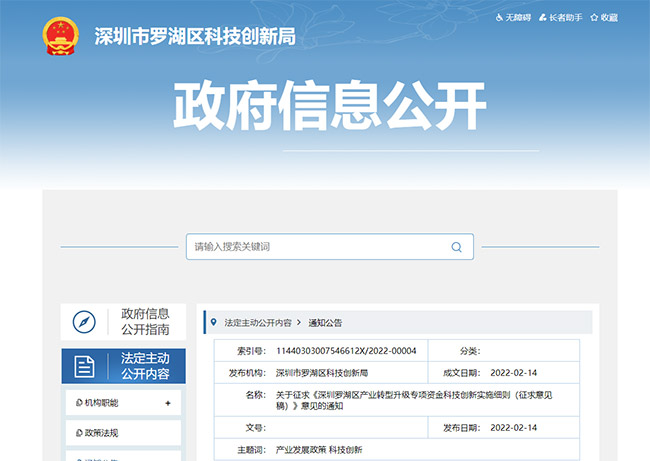This screenshot has height=461, width=650.
Task: Click the national emblem logo
Action: [61, 36]
